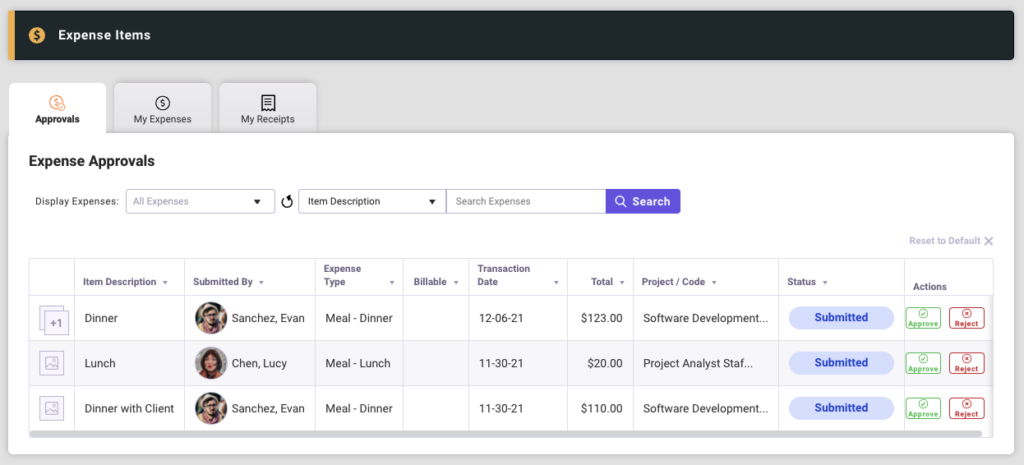Click the reset refresh icon beside Display Expenses
Viewport: 1024px width, 465px height.
coord(287,202)
